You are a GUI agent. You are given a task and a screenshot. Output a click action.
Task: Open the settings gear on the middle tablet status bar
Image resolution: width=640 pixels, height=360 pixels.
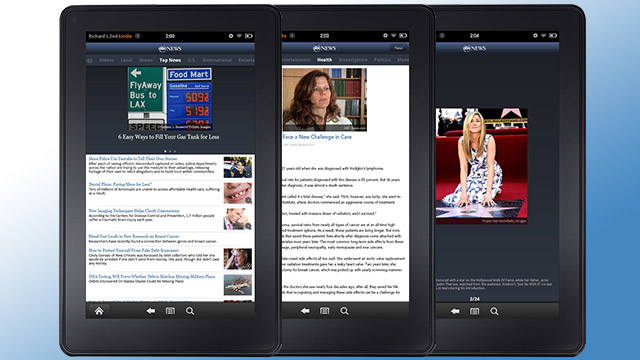[x=385, y=36]
